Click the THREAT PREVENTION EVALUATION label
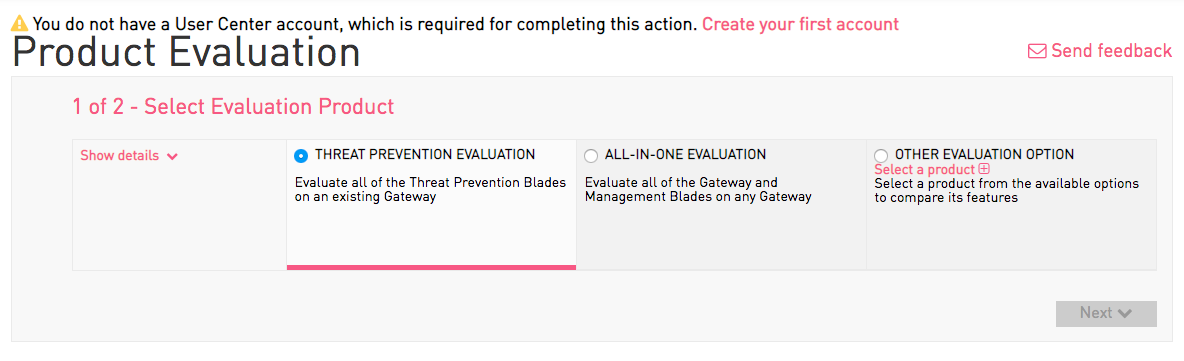This screenshot has width=1184, height=361. coord(425,155)
